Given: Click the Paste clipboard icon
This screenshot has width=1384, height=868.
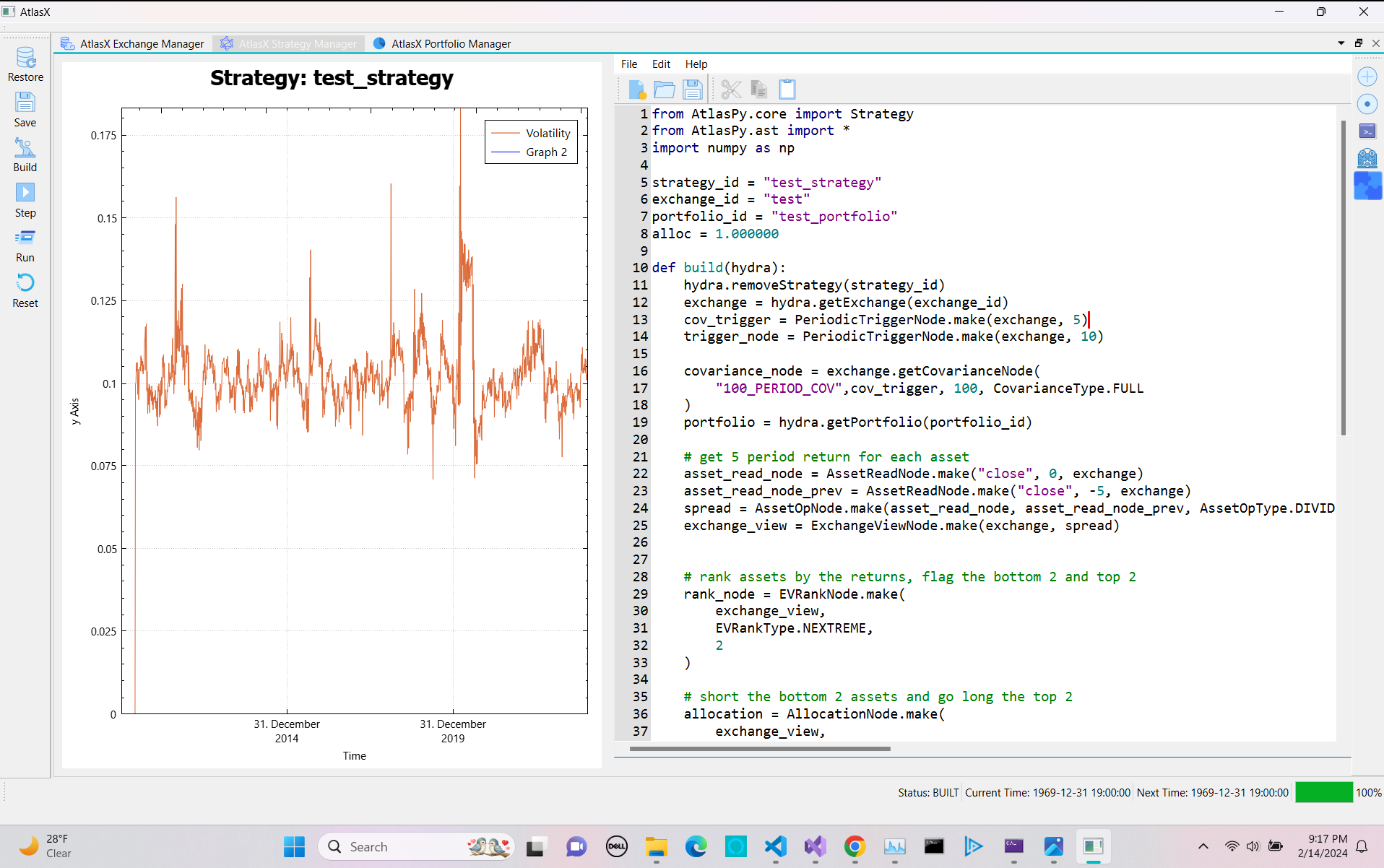Looking at the screenshot, I should (787, 90).
